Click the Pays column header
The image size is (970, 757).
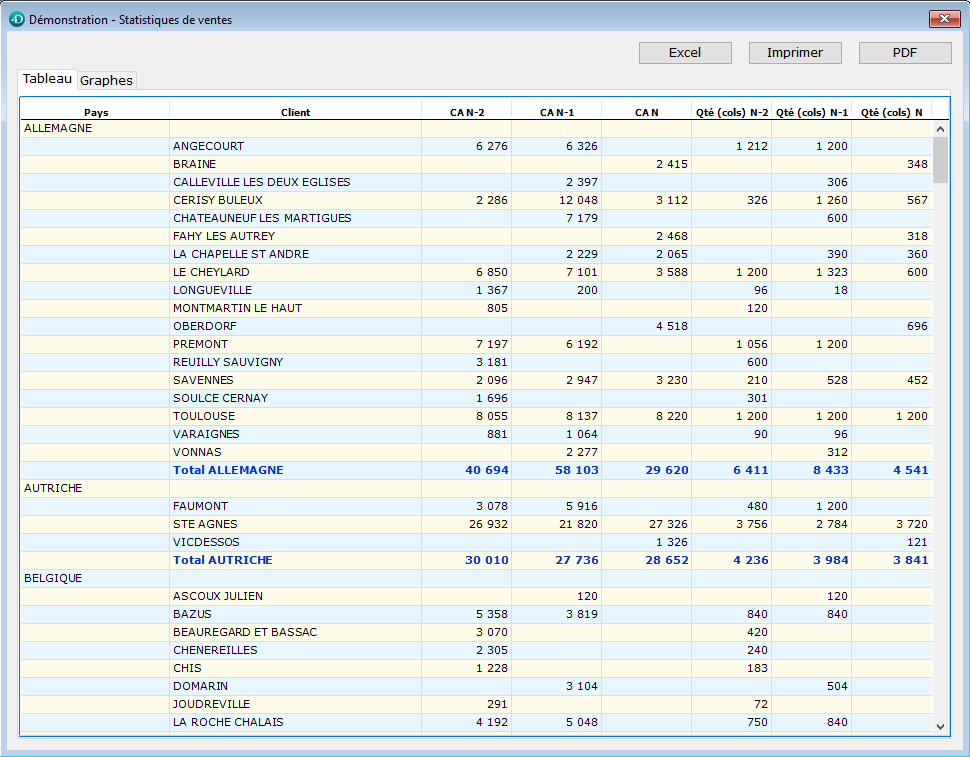pyautogui.click(x=96, y=112)
